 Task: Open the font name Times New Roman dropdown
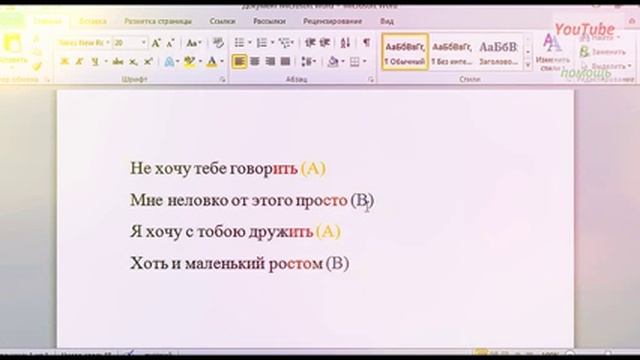pos(108,43)
